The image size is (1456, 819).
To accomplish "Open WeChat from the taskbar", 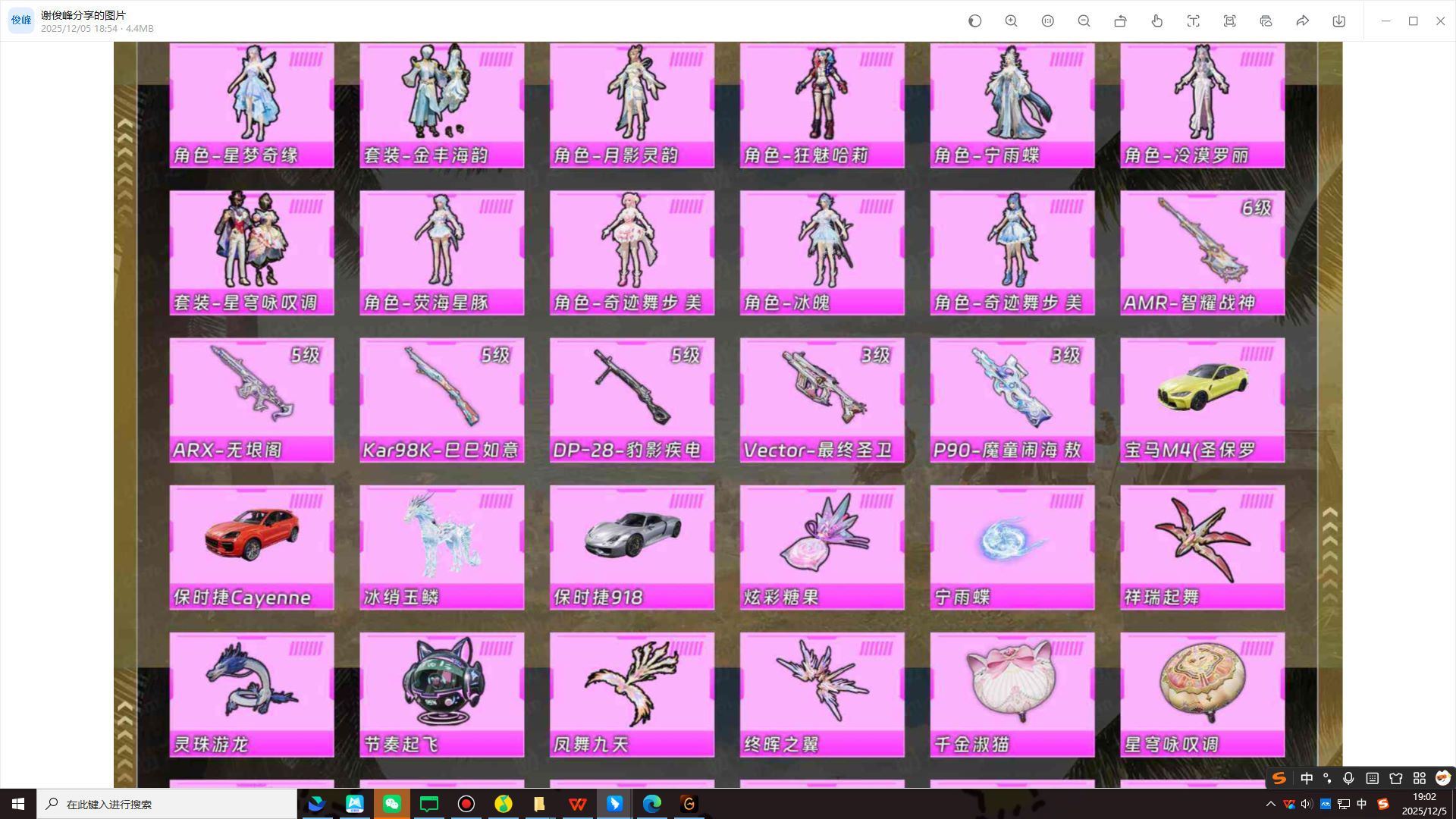I will pos(392,804).
